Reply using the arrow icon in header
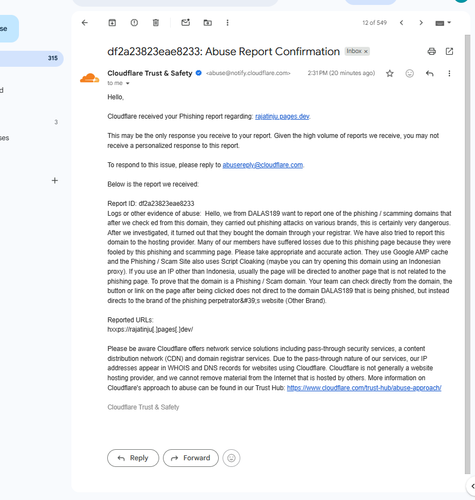 click(430, 73)
